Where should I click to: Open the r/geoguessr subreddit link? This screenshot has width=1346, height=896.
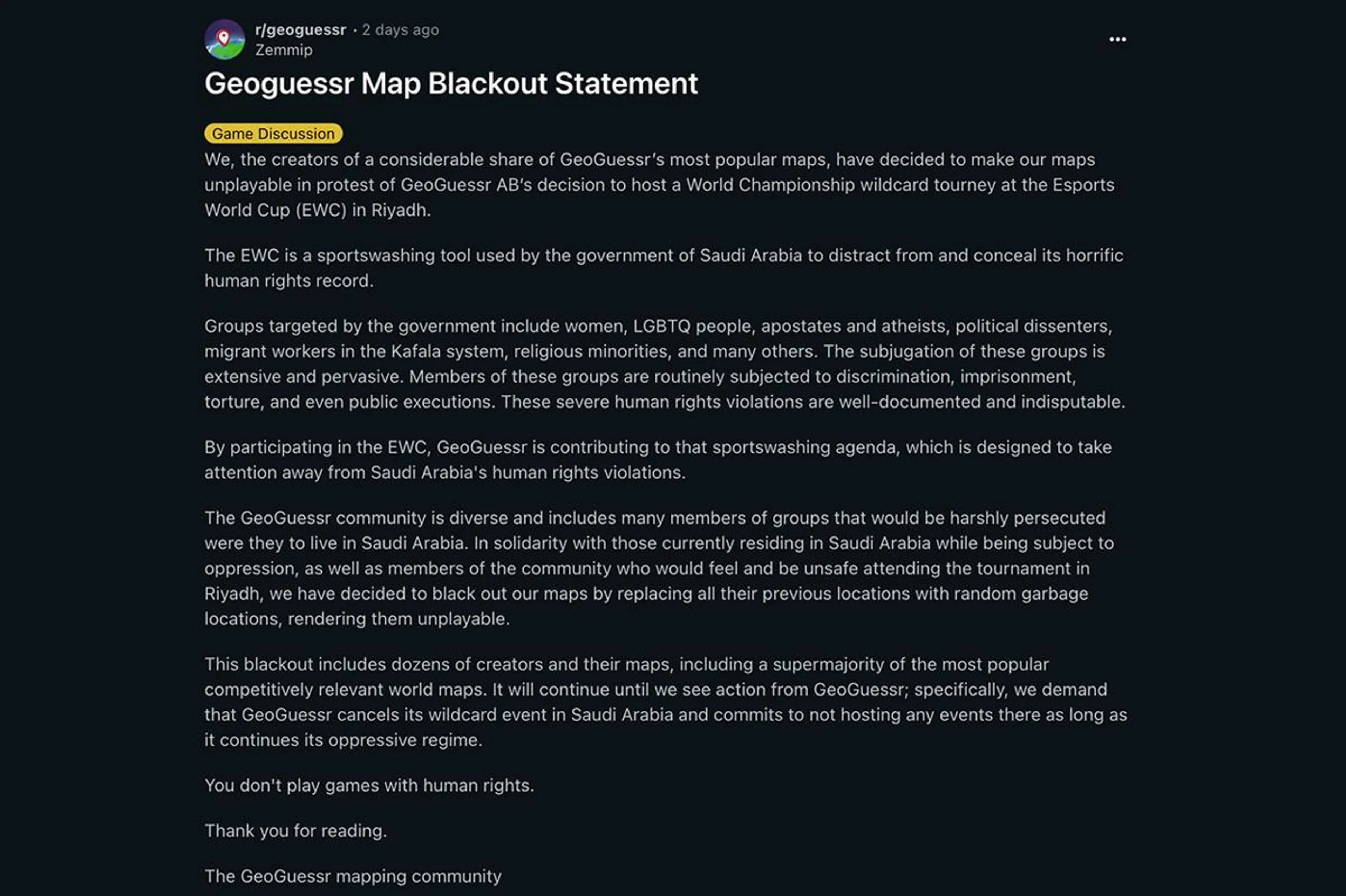coord(301,30)
